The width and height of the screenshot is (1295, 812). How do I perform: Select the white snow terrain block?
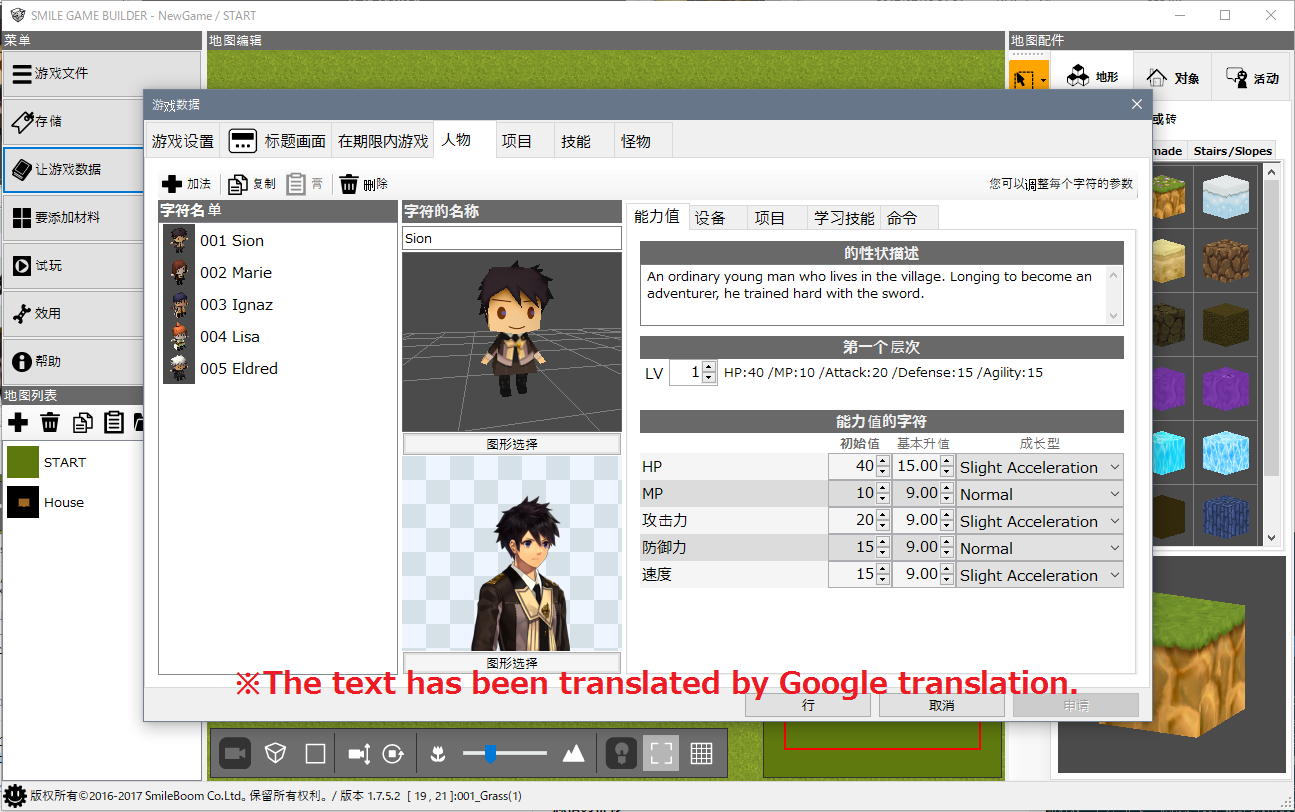(1225, 198)
